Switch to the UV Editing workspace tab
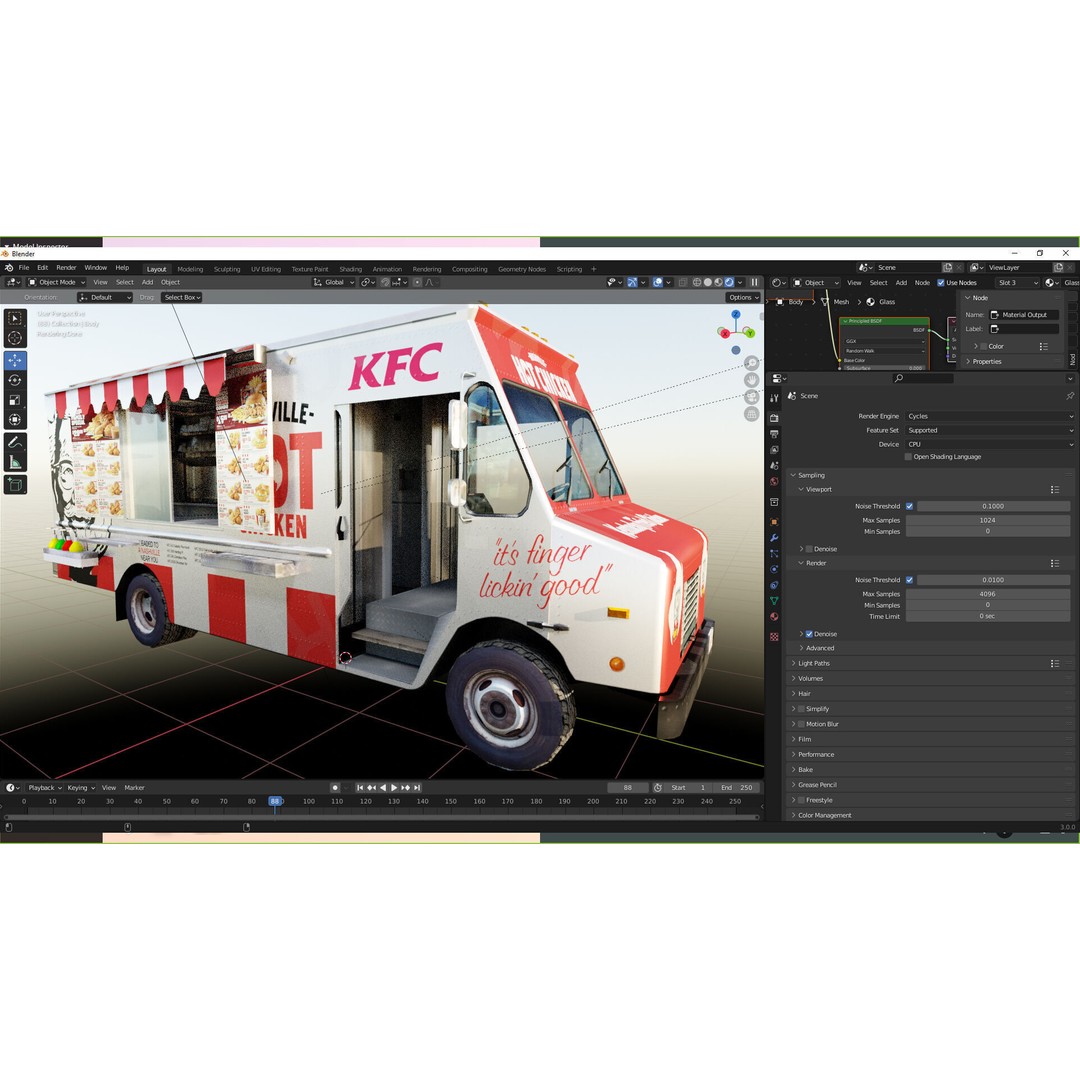 point(265,269)
